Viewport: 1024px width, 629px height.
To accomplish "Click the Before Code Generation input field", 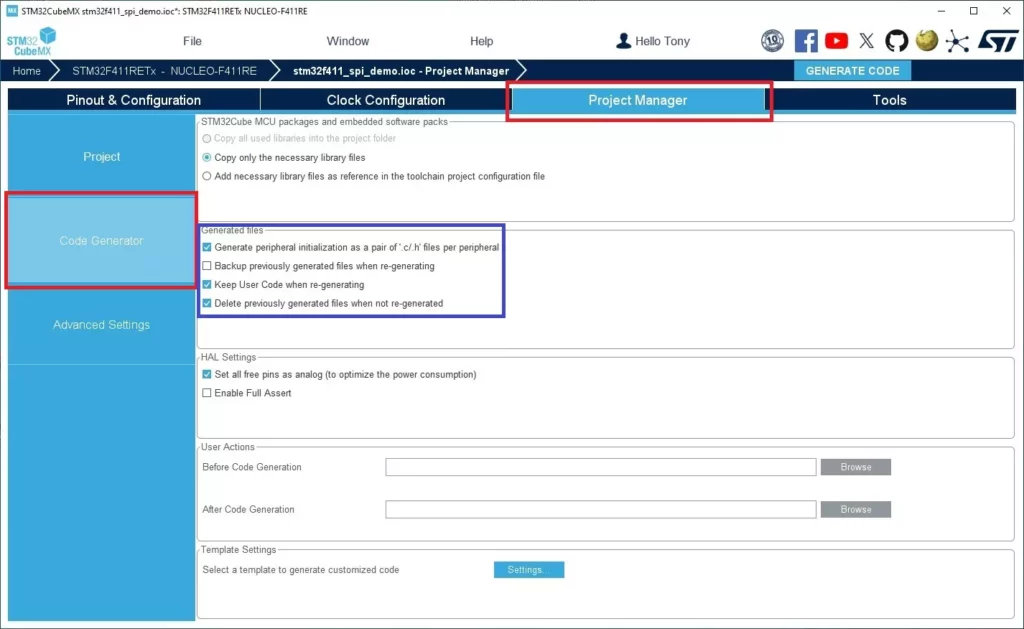I will pos(600,467).
